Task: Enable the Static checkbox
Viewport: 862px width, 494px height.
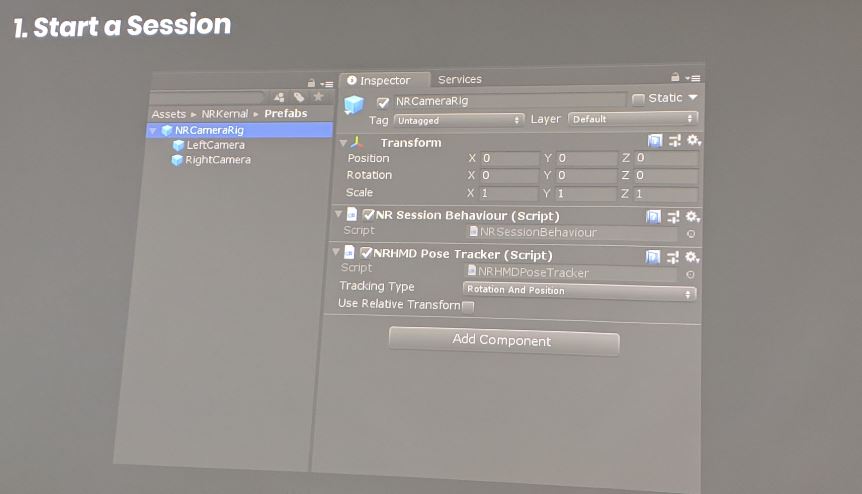Action: 638,99
